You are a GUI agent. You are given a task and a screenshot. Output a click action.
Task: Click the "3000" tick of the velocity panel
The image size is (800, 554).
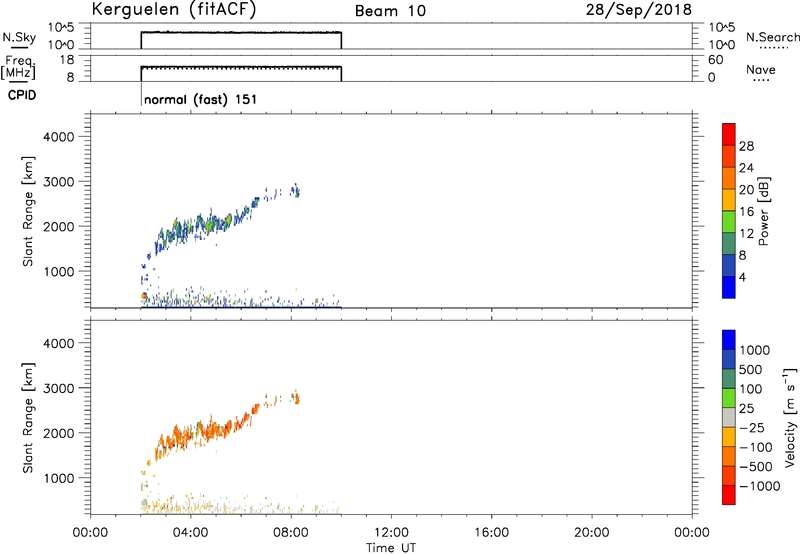click(x=59, y=388)
